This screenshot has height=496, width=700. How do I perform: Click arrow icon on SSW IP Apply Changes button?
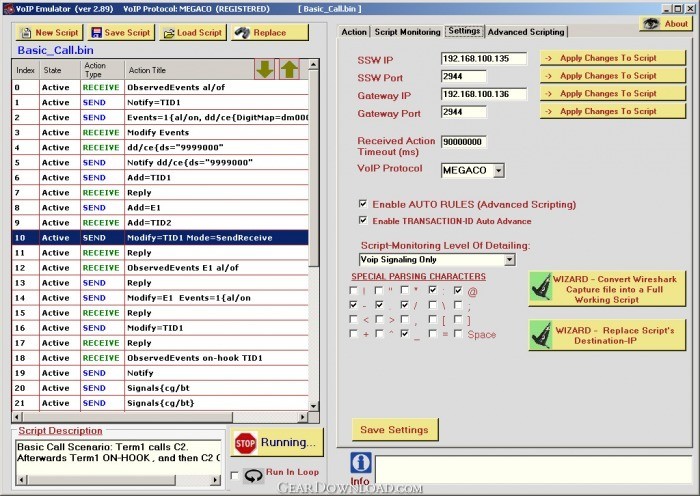point(549,58)
